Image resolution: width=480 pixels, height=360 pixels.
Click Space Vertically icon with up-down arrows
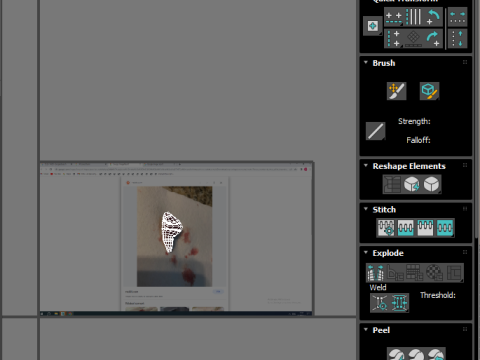click(457, 38)
